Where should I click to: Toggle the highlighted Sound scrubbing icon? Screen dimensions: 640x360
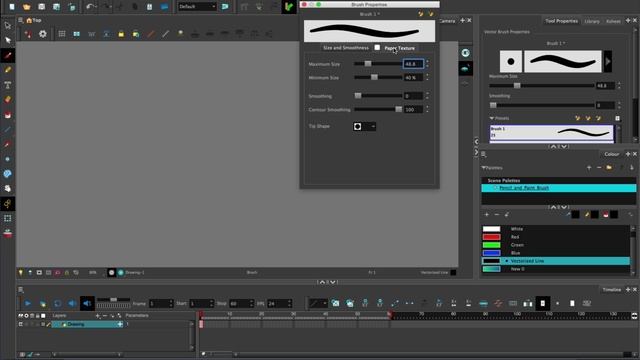tap(87, 303)
